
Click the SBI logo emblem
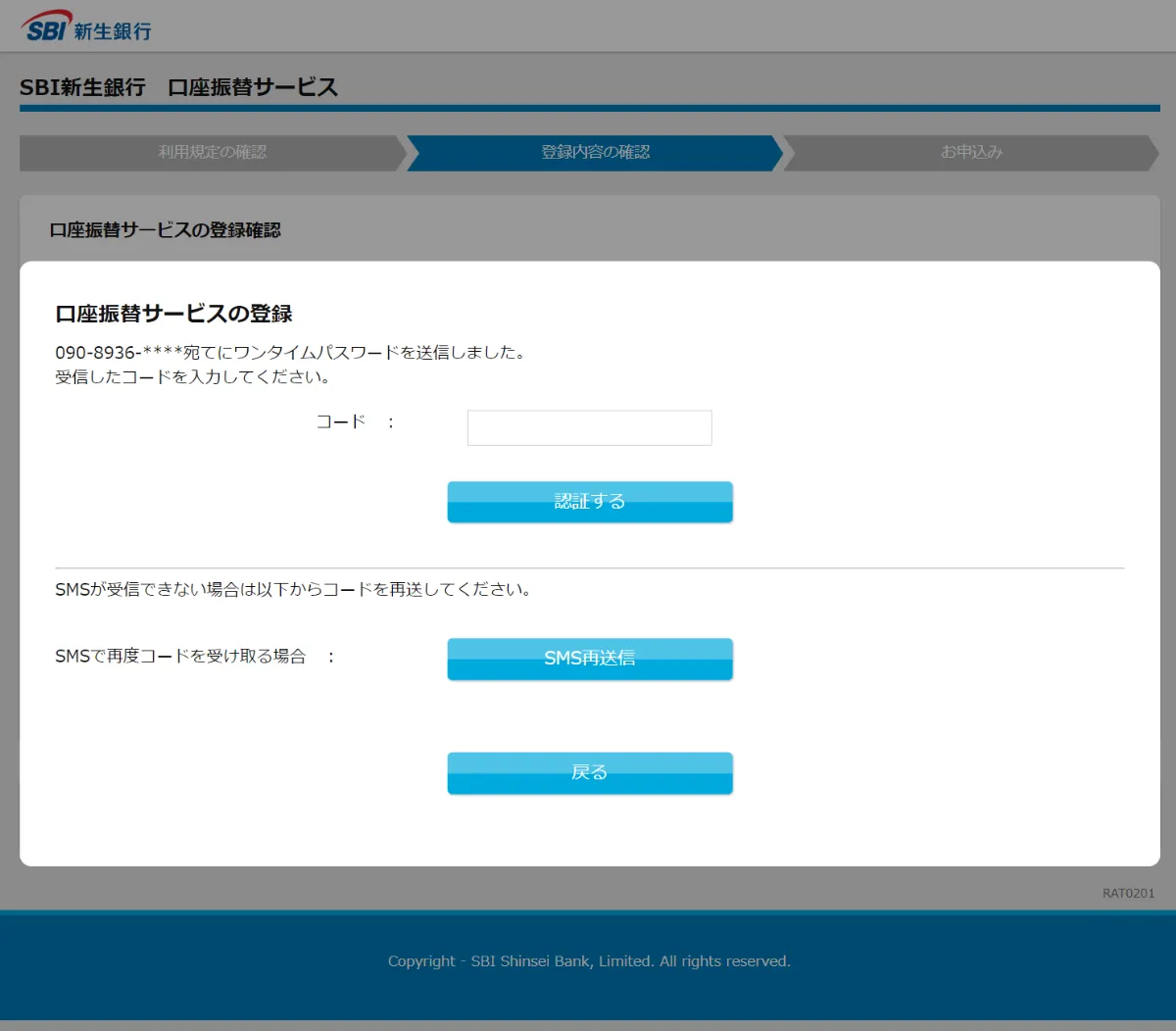[x=47, y=26]
